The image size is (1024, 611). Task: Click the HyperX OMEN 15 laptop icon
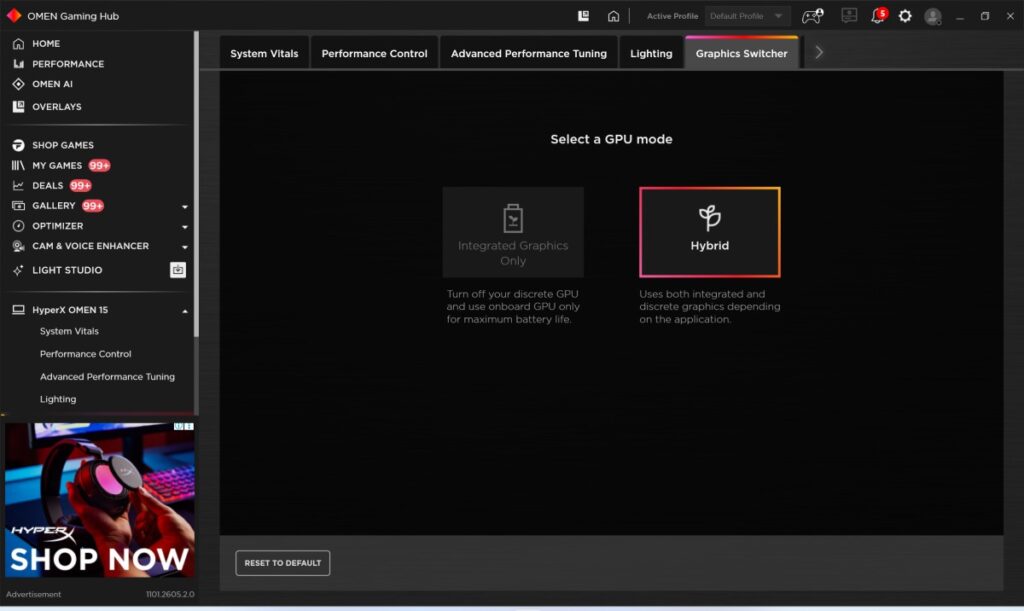click(18, 310)
